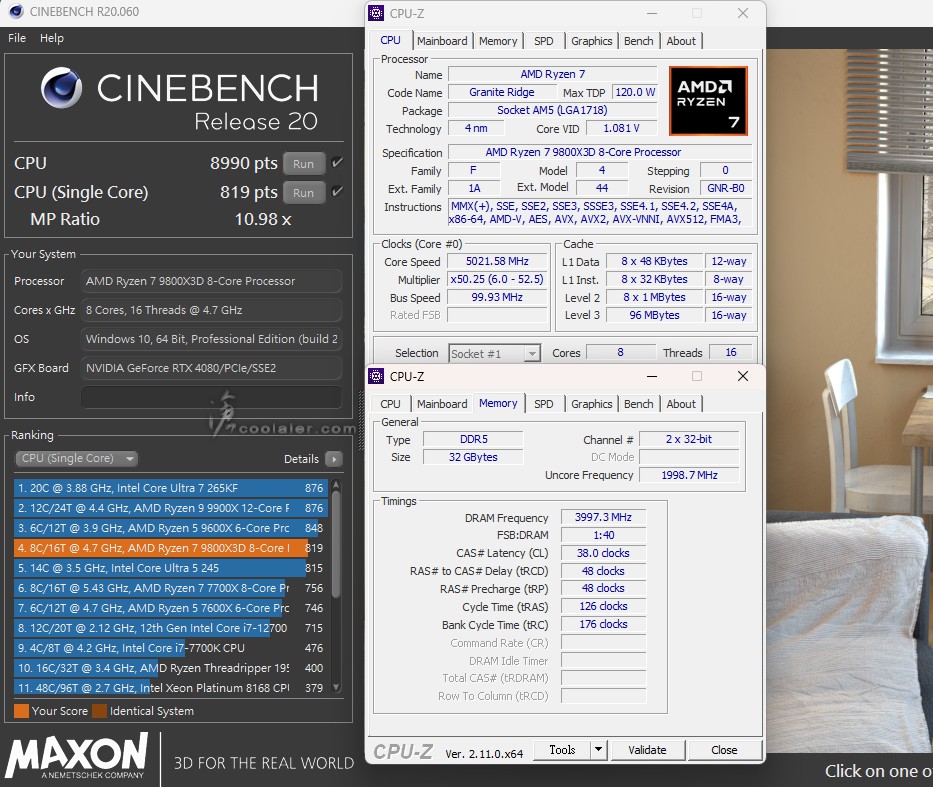Click the Validate button in CPU-Z
Image resolution: width=933 pixels, height=787 pixels.
(x=647, y=750)
